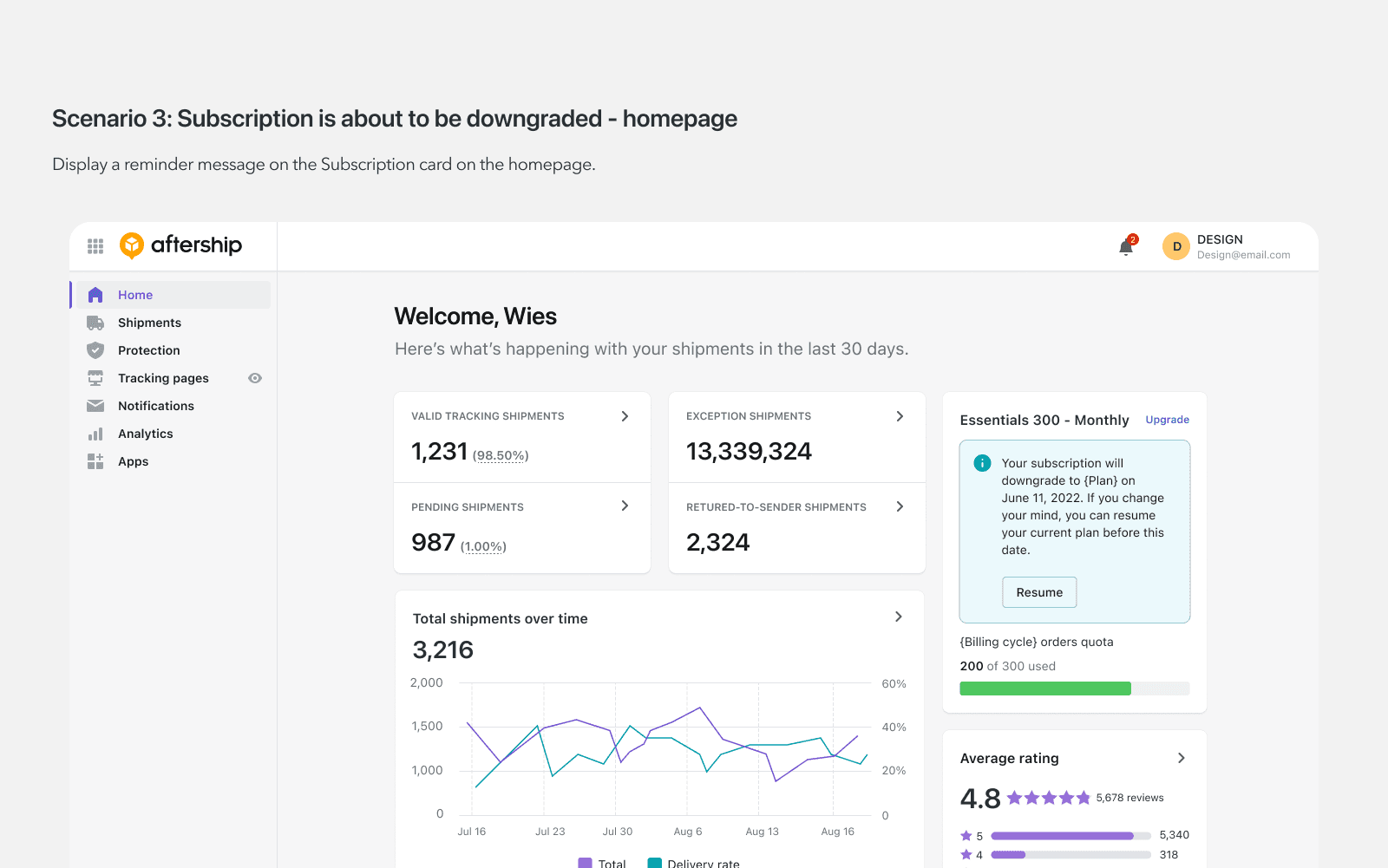Click the 200 of 300 used text
Image resolution: width=1388 pixels, height=868 pixels.
pyautogui.click(x=1008, y=666)
